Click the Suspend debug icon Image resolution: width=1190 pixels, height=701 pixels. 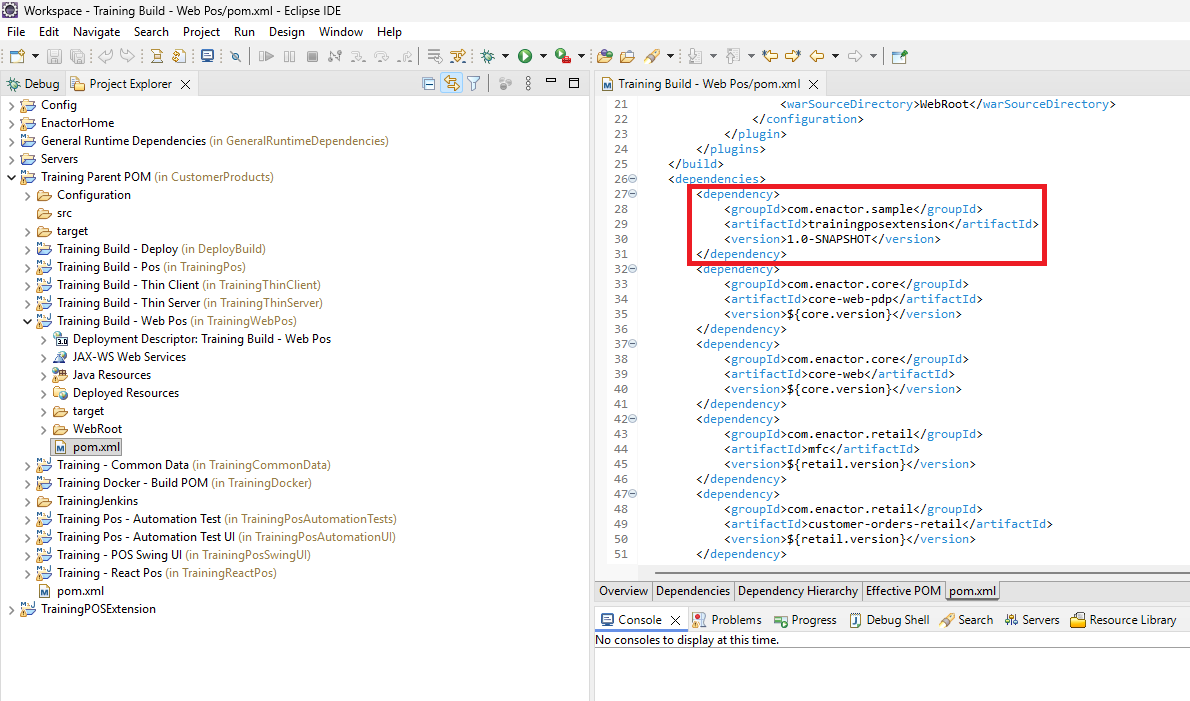pyautogui.click(x=289, y=56)
